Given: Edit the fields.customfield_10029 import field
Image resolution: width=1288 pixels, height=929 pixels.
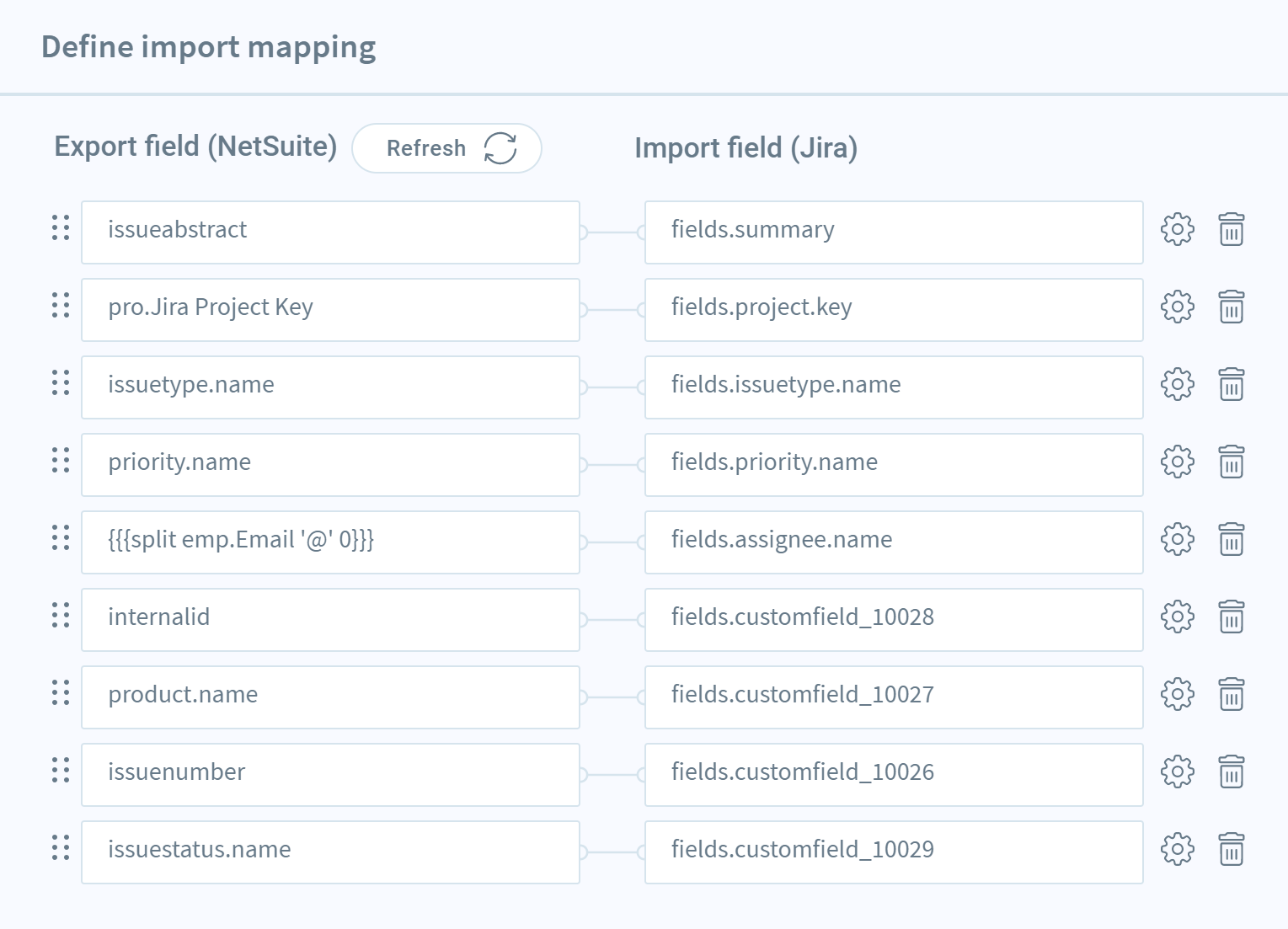Looking at the screenshot, I should (894, 852).
